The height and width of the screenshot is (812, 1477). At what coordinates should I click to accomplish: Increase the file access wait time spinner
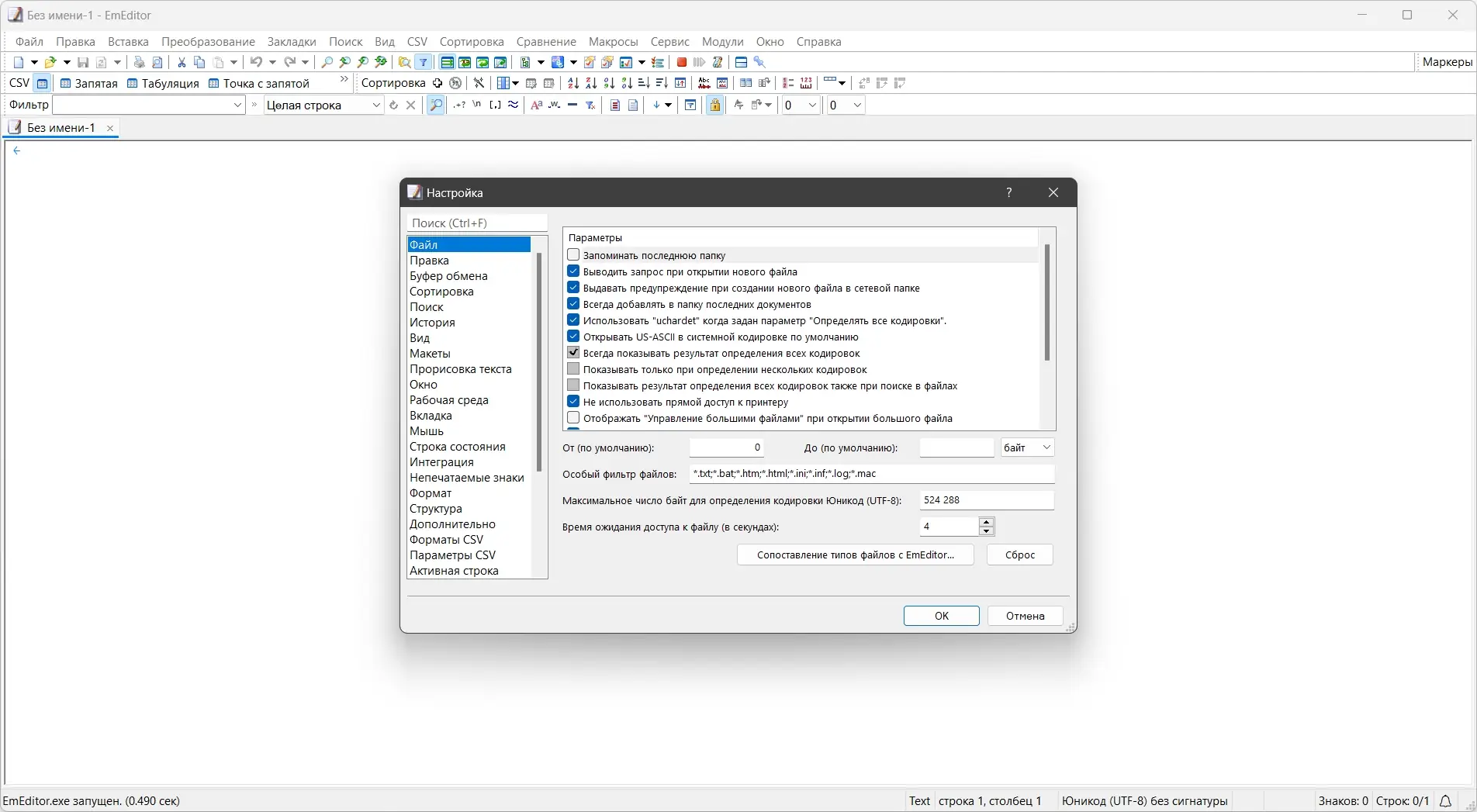pyautogui.click(x=986, y=522)
